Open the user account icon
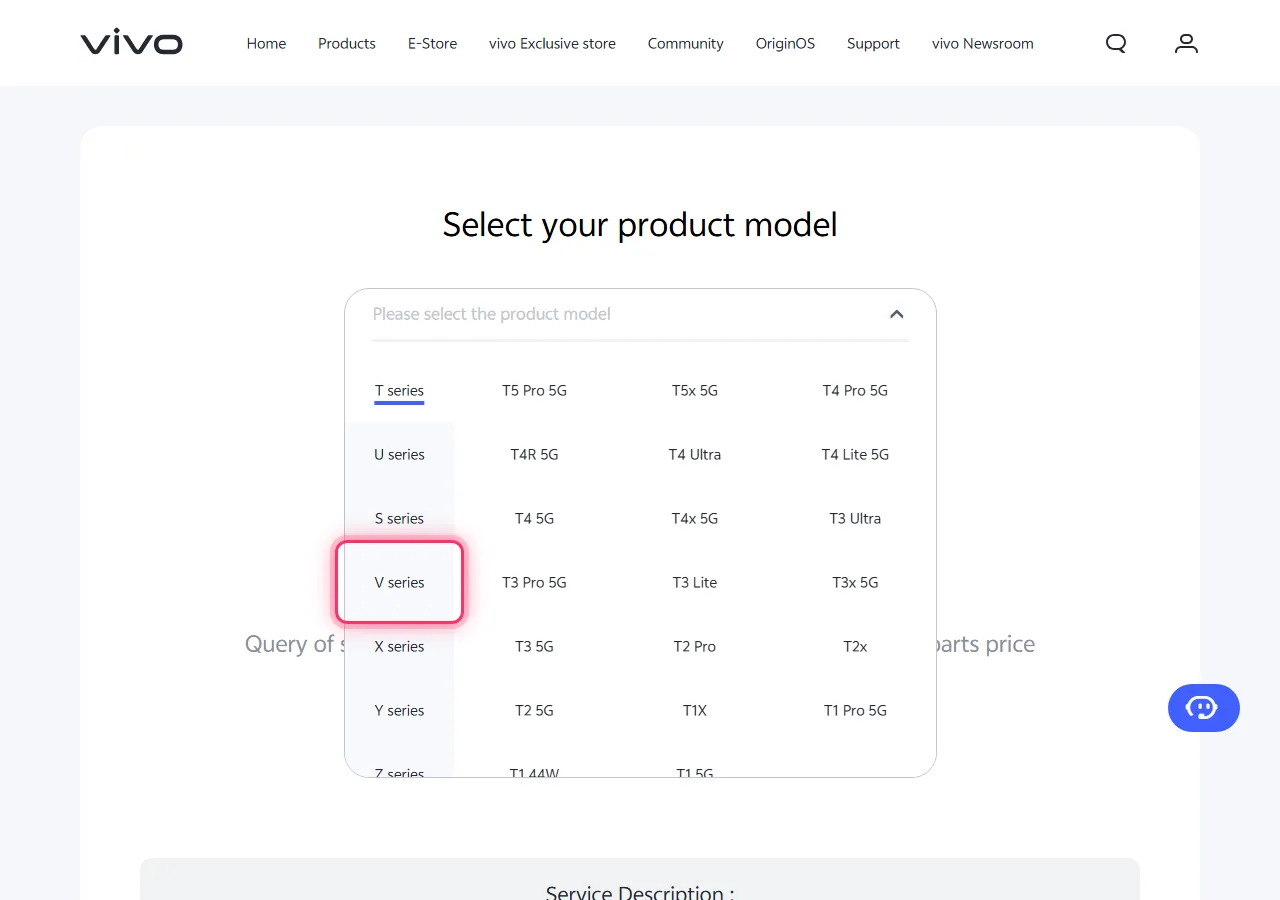The width and height of the screenshot is (1280, 900). click(x=1186, y=43)
